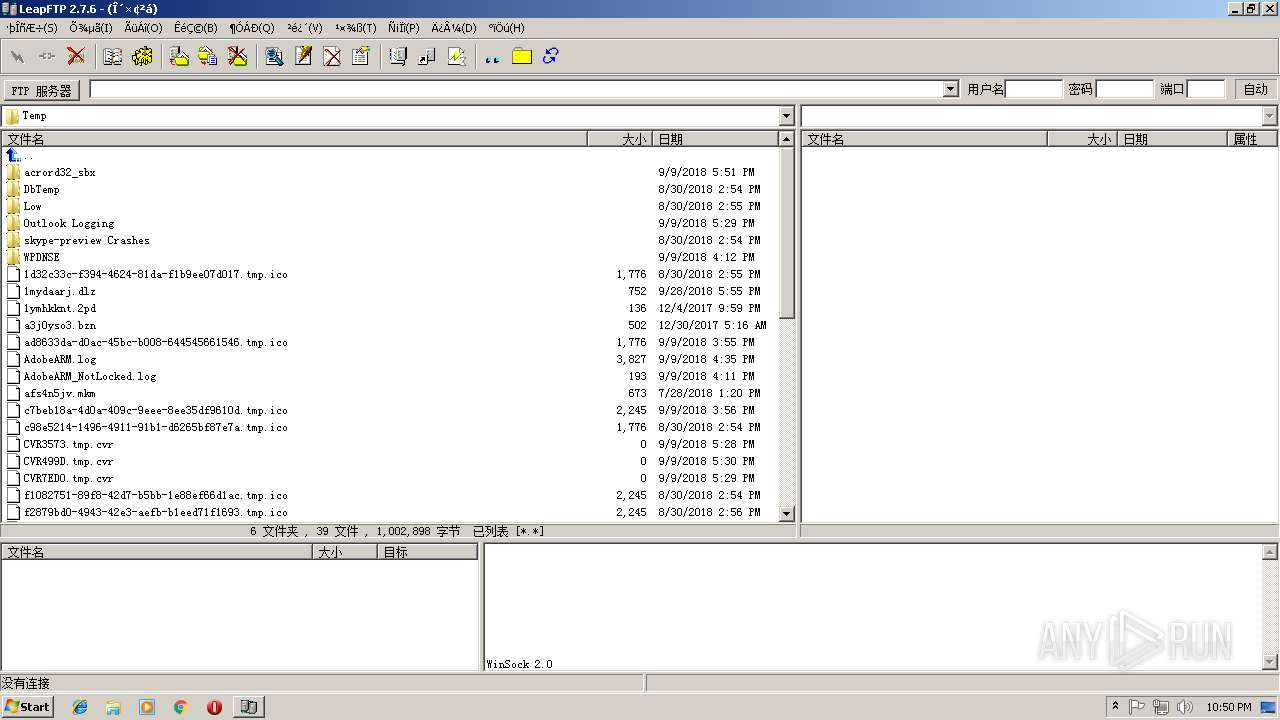This screenshot has width=1280, height=720.
Task: Open the menu bar item ending in (V)
Action: point(304,28)
